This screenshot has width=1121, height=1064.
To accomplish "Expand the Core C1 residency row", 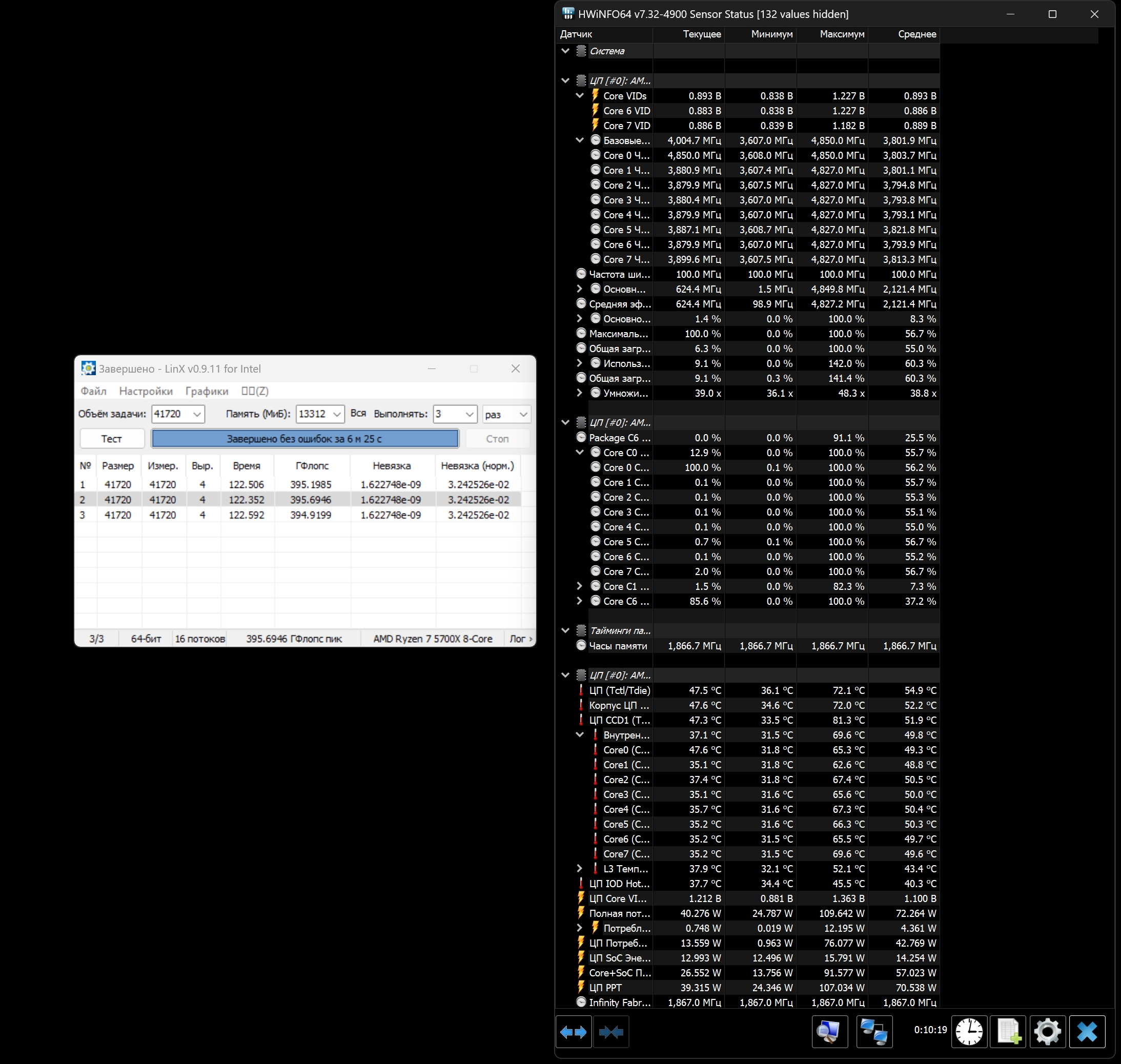I will point(579,586).
